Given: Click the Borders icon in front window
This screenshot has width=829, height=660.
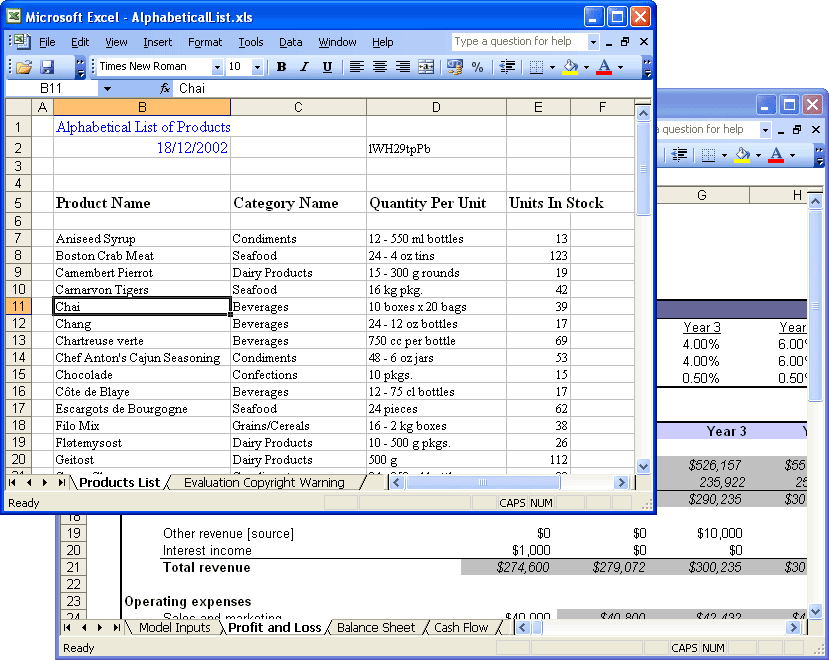Looking at the screenshot, I should point(537,67).
